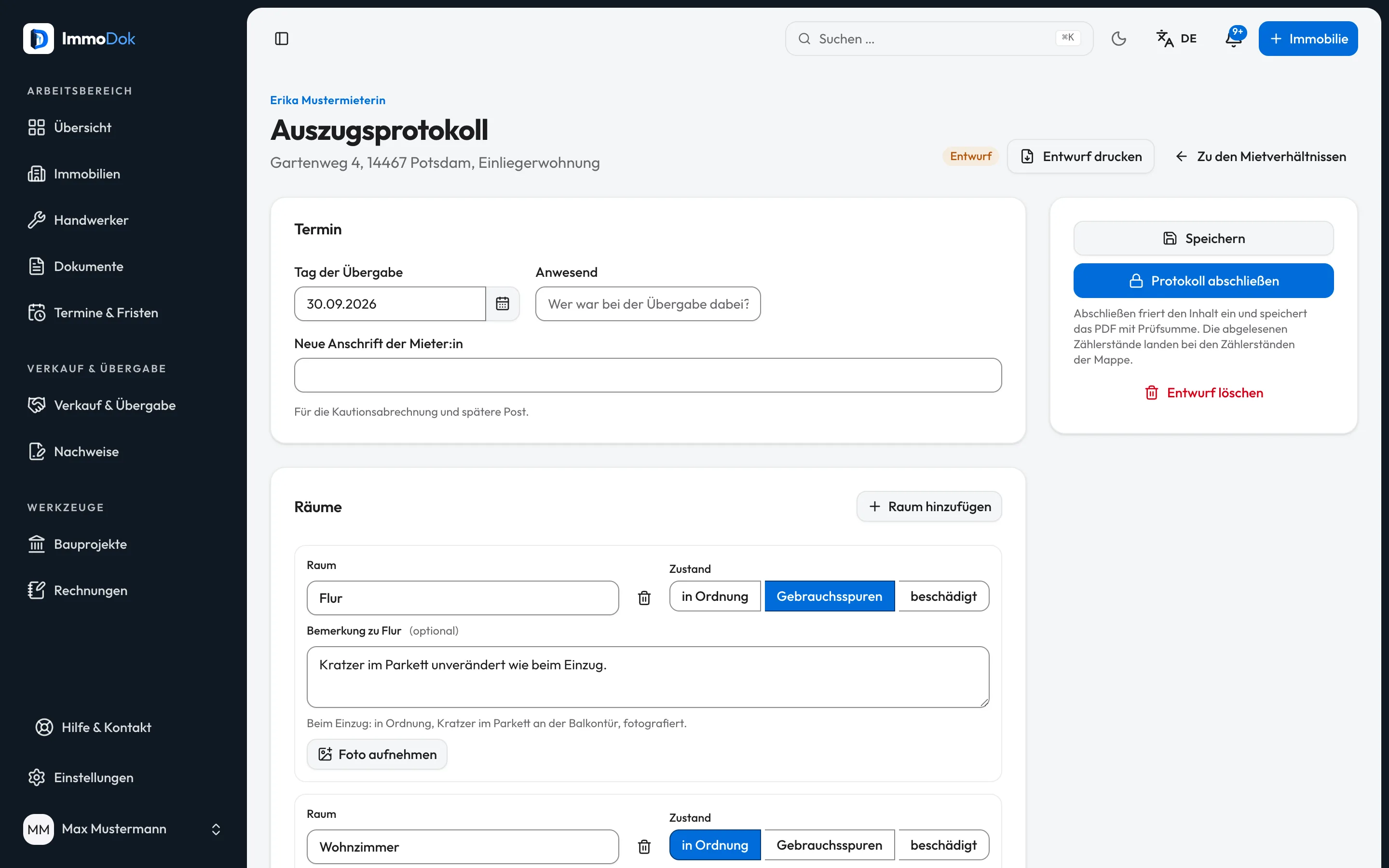The width and height of the screenshot is (1389, 868).
Task: Open the language selector DE
Action: 1176,39
